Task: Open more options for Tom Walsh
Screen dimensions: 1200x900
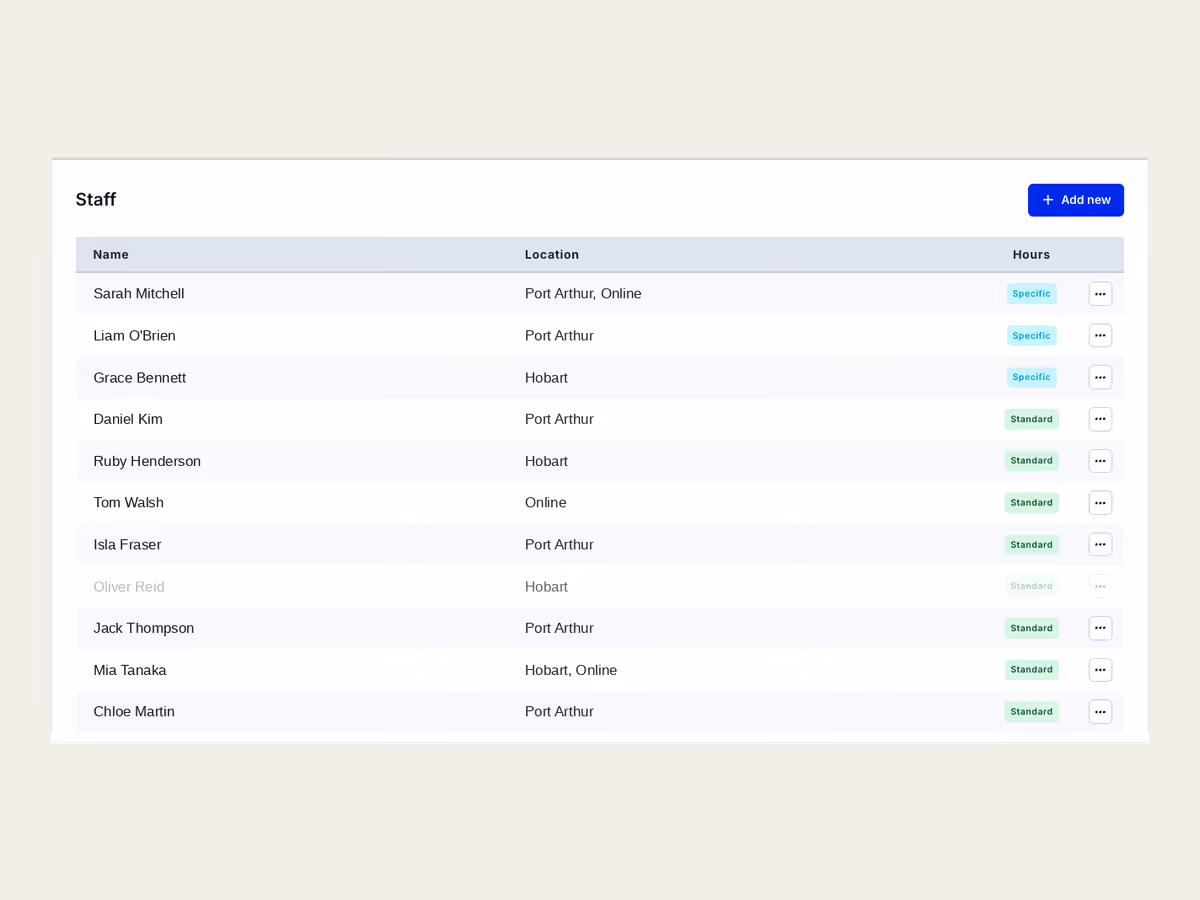Action: tap(1100, 503)
